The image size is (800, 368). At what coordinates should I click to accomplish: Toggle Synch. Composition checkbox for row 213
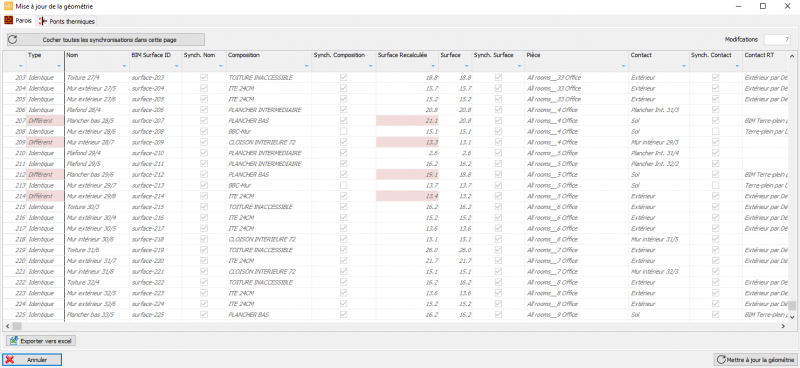(x=344, y=185)
